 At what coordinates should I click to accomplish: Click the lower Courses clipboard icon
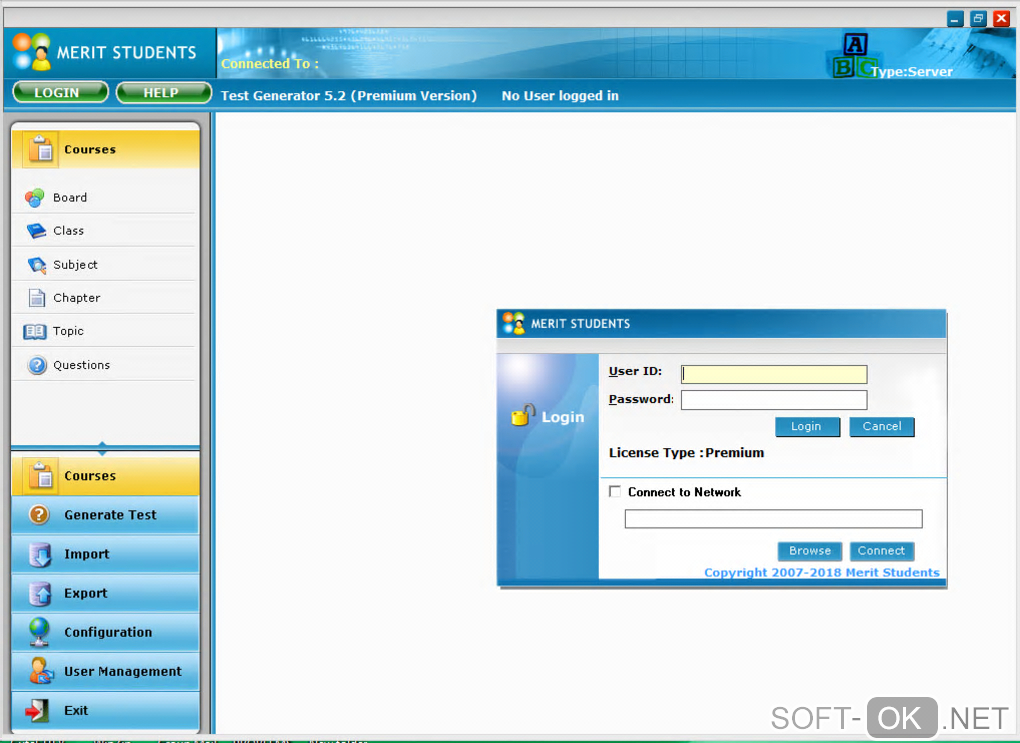click(41, 476)
